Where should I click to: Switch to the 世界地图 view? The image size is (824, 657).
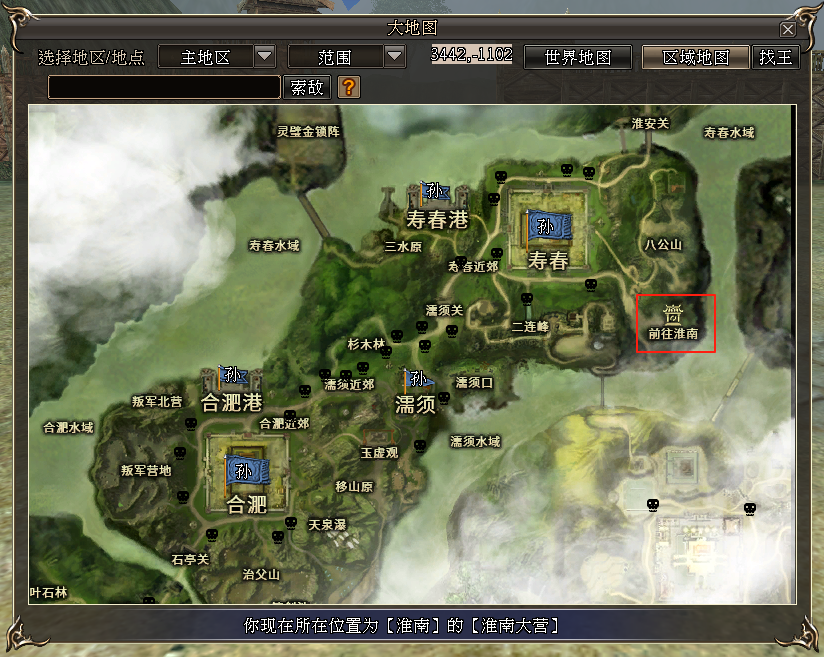point(578,57)
